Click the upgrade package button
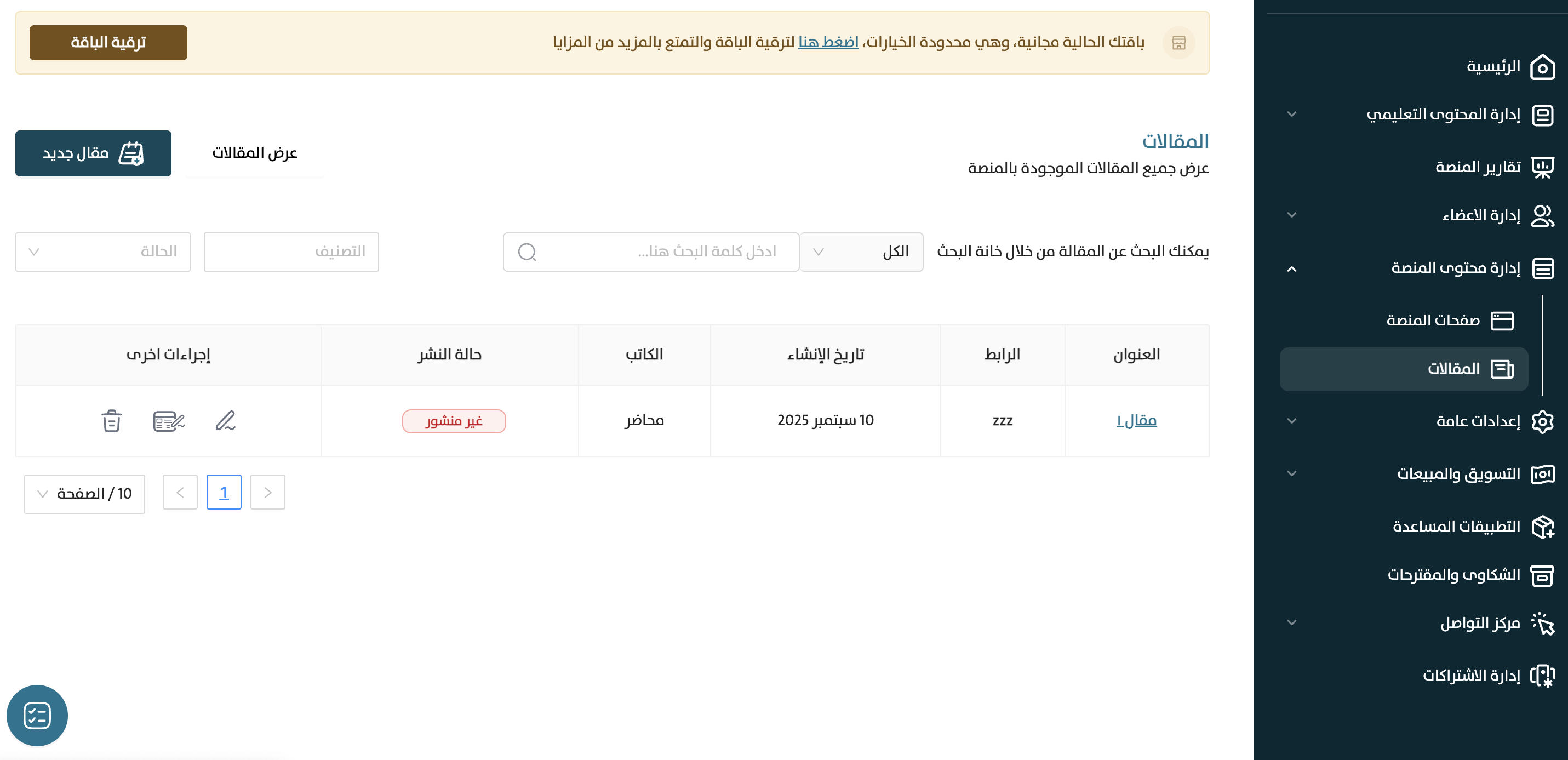This screenshot has width=1568, height=760. pos(108,43)
